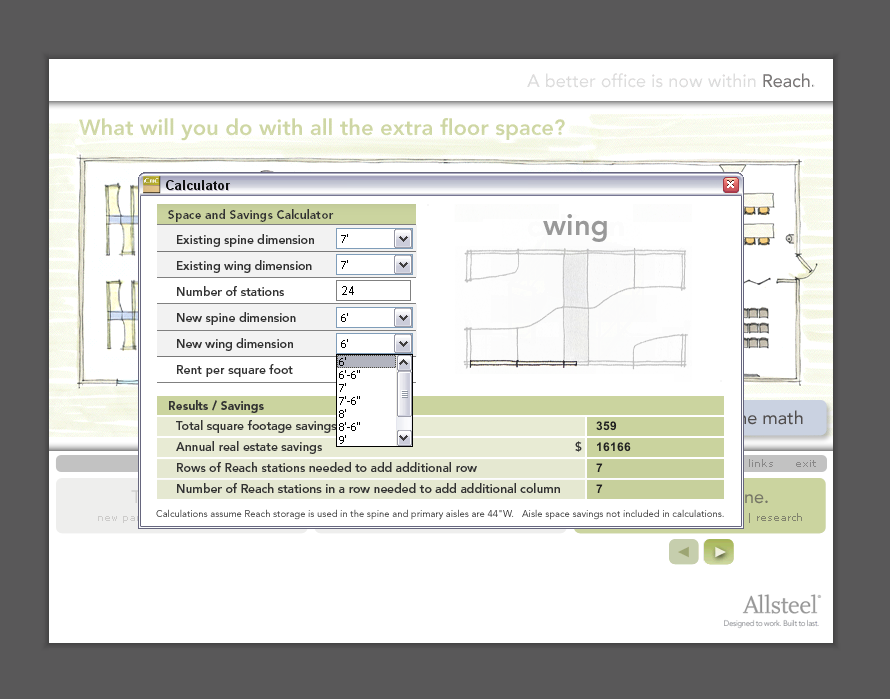Choose 7' from the dropdown list
This screenshot has height=699, width=890.
coord(367,388)
